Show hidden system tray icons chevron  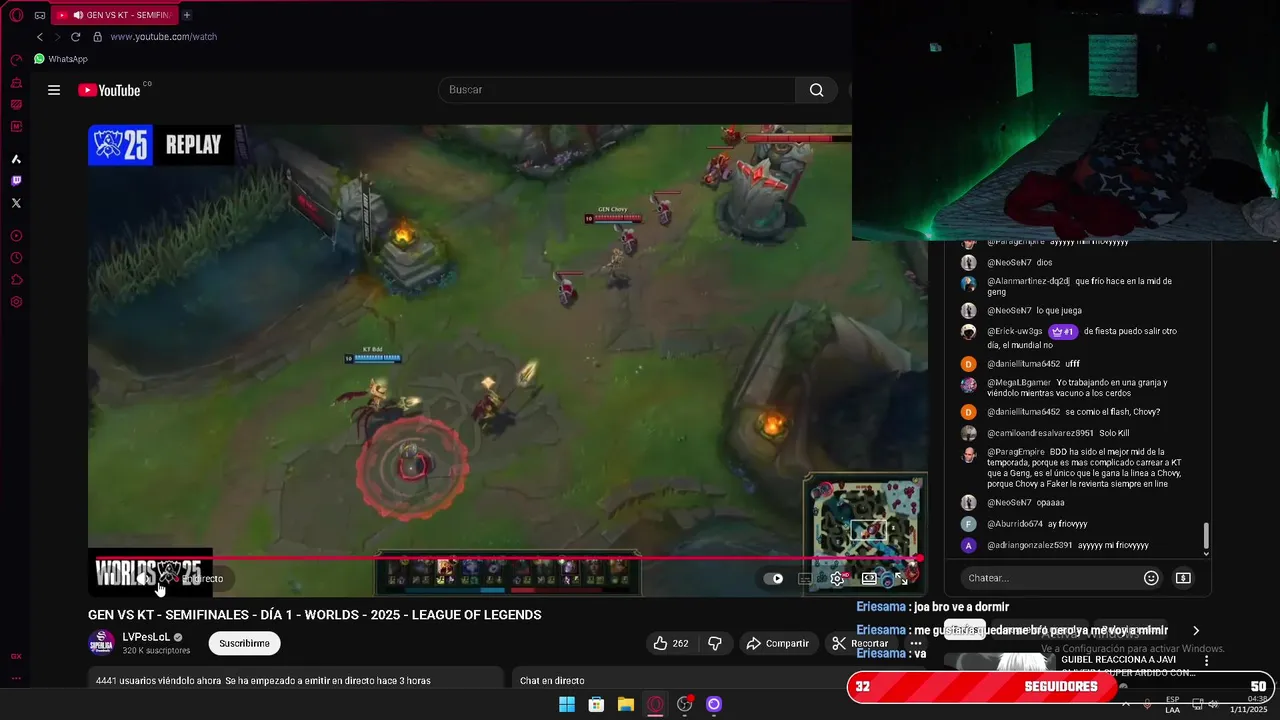1126,704
